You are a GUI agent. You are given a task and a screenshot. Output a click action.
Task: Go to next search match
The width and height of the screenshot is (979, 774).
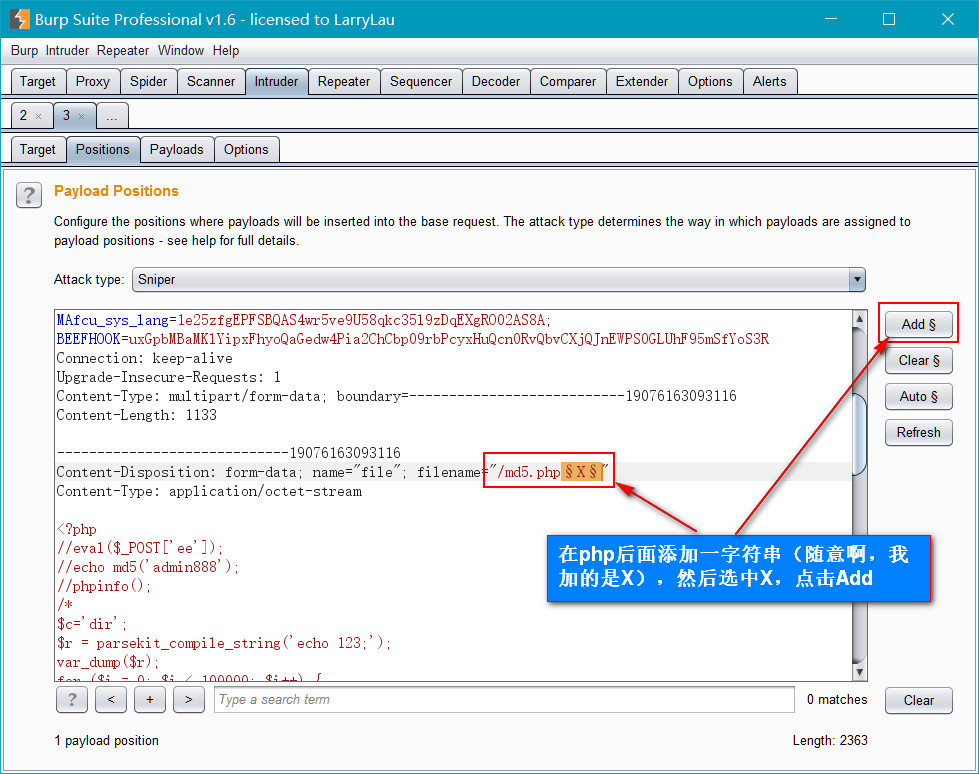click(189, 700)
